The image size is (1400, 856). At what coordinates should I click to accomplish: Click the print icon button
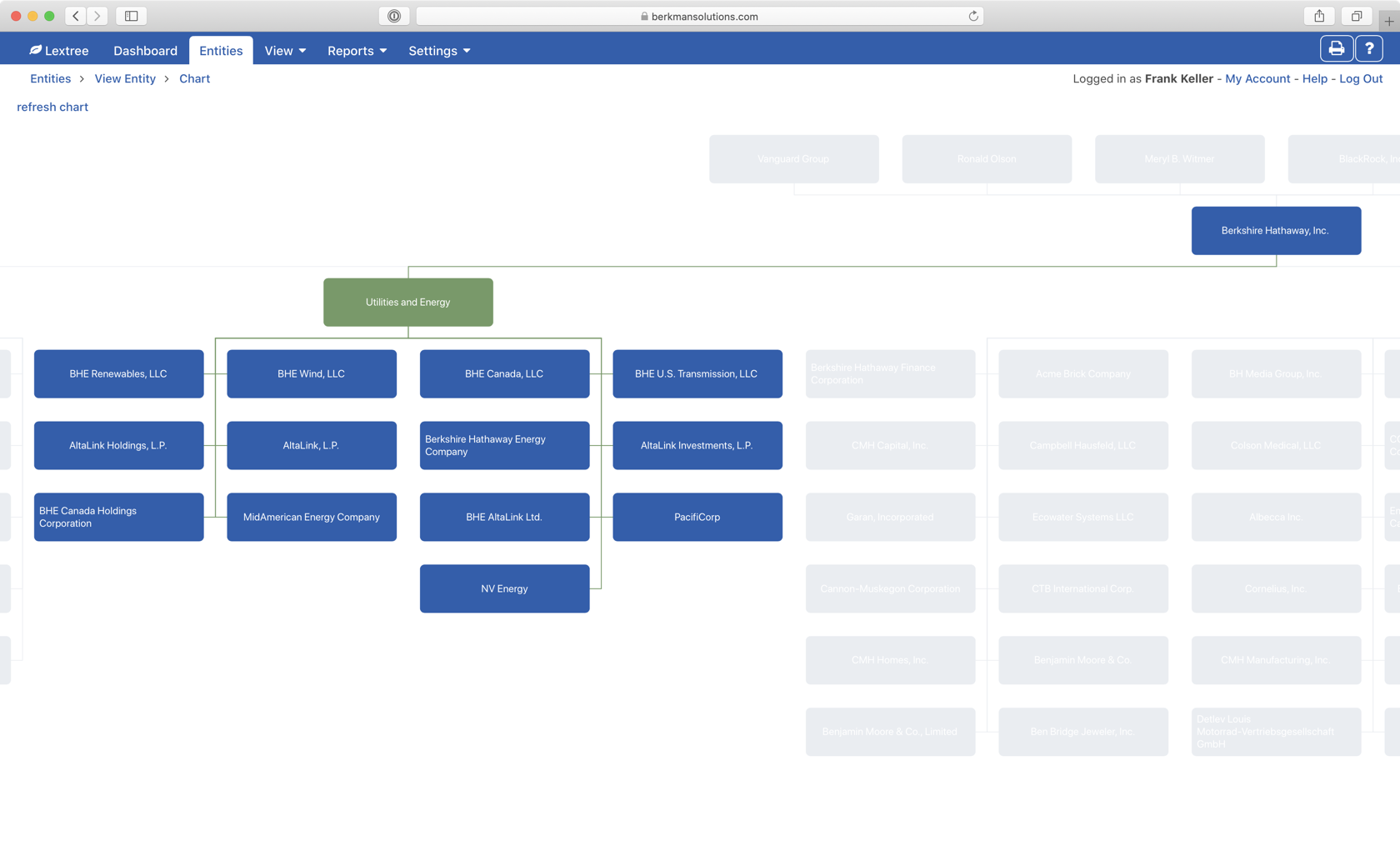tap(1336, 49)
